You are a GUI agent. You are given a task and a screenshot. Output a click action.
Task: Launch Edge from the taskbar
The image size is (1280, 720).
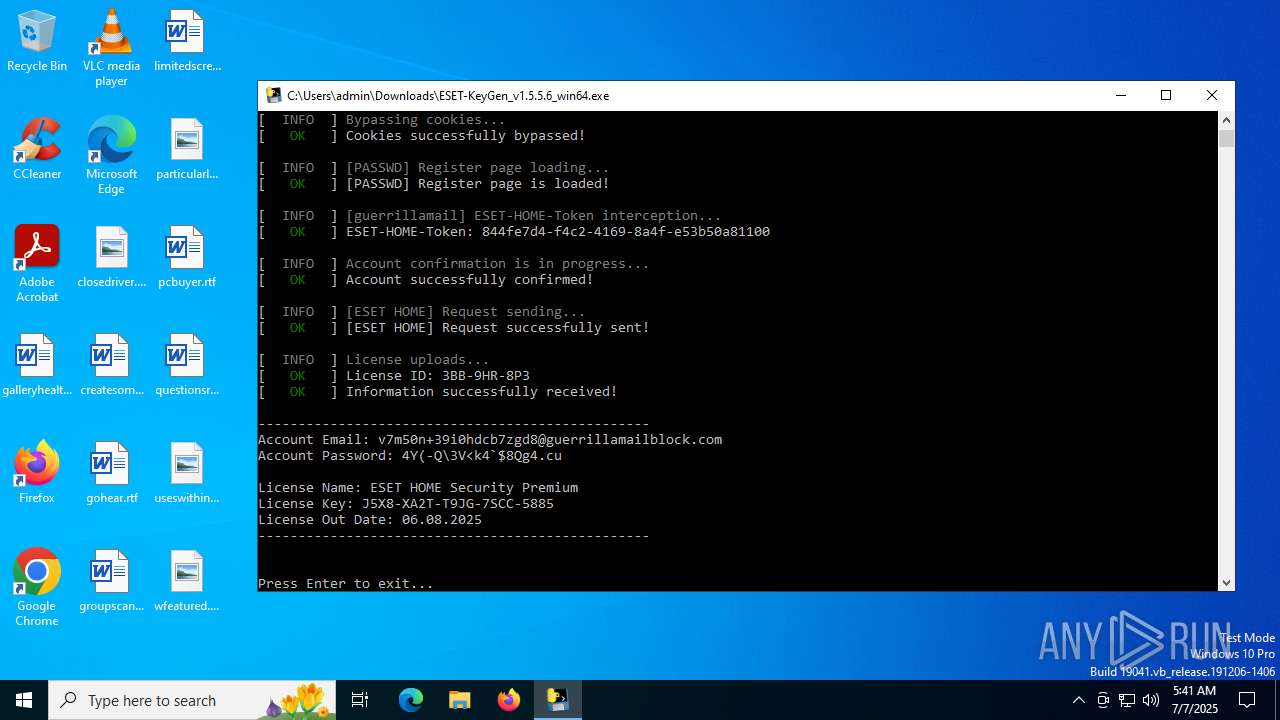tap(411, 700)
